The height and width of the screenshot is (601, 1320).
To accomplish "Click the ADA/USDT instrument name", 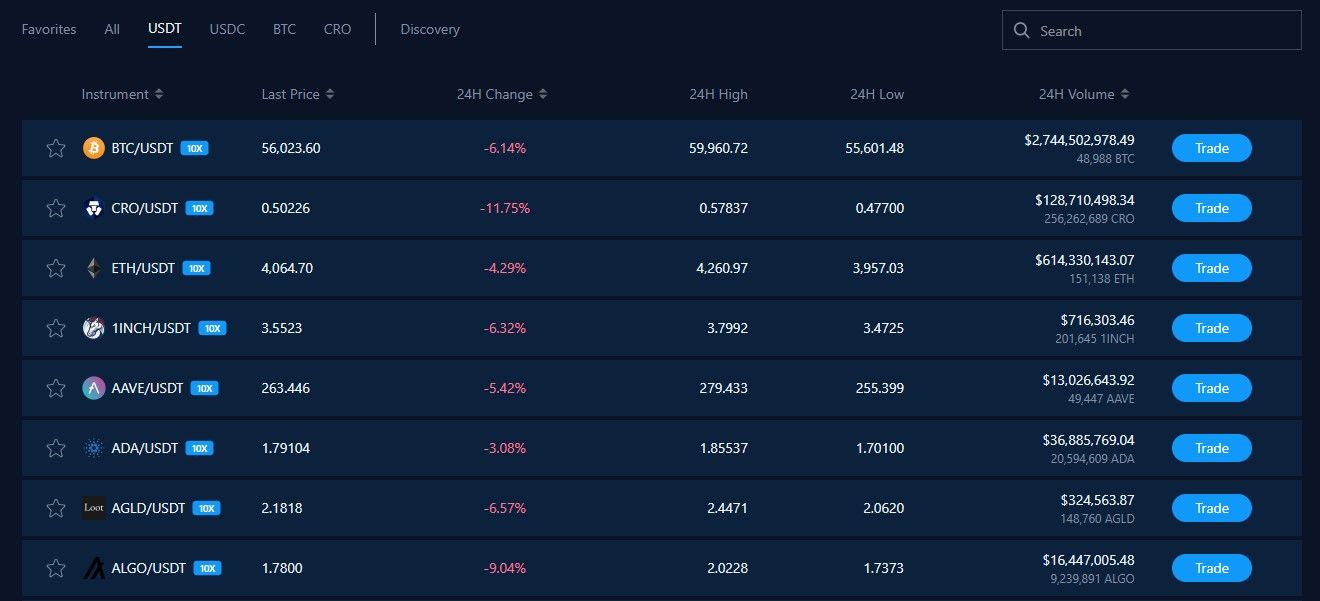I will pyautogui.click(x=145, y=448).
